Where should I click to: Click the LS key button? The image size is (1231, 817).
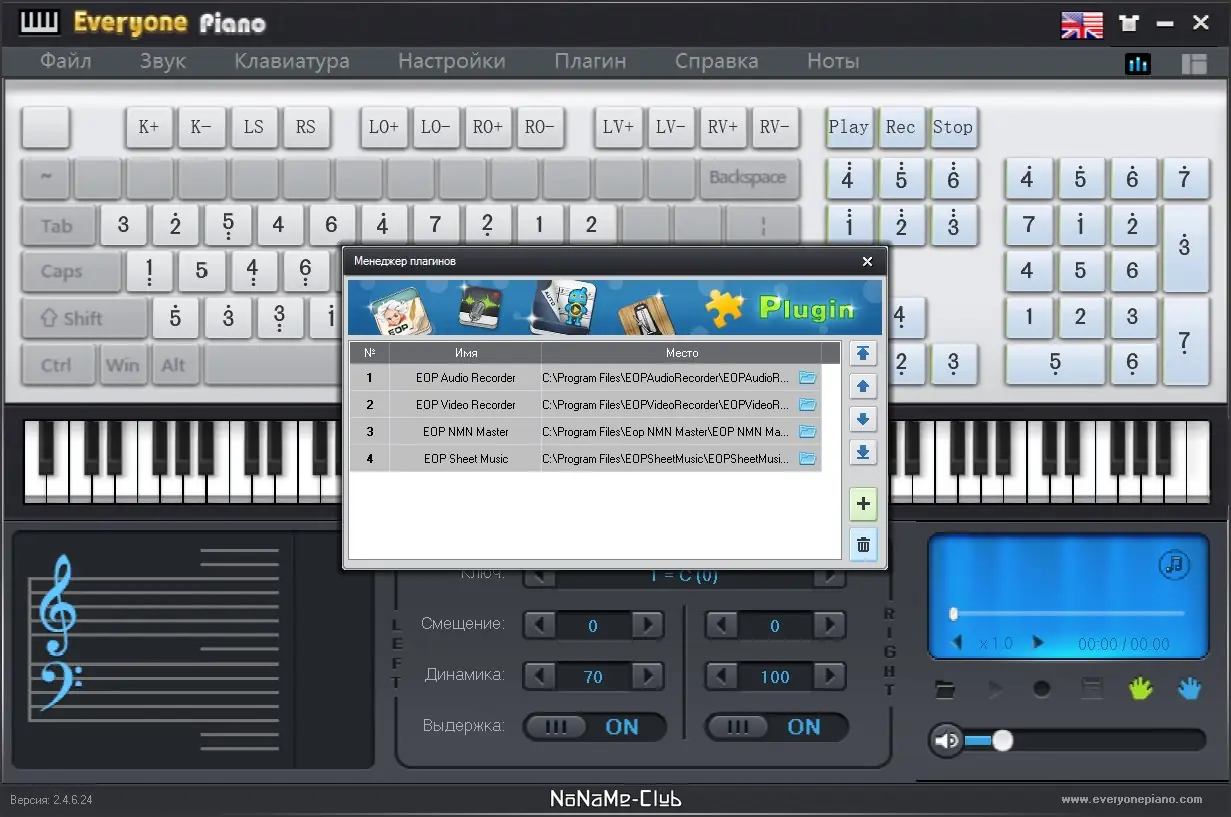click(254, 127)
